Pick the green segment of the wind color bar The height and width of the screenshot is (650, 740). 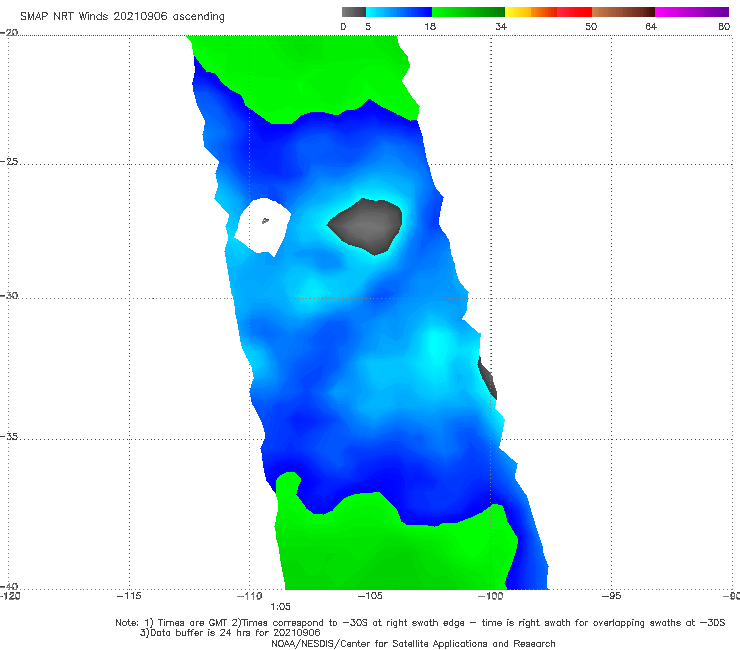[468, 12]
